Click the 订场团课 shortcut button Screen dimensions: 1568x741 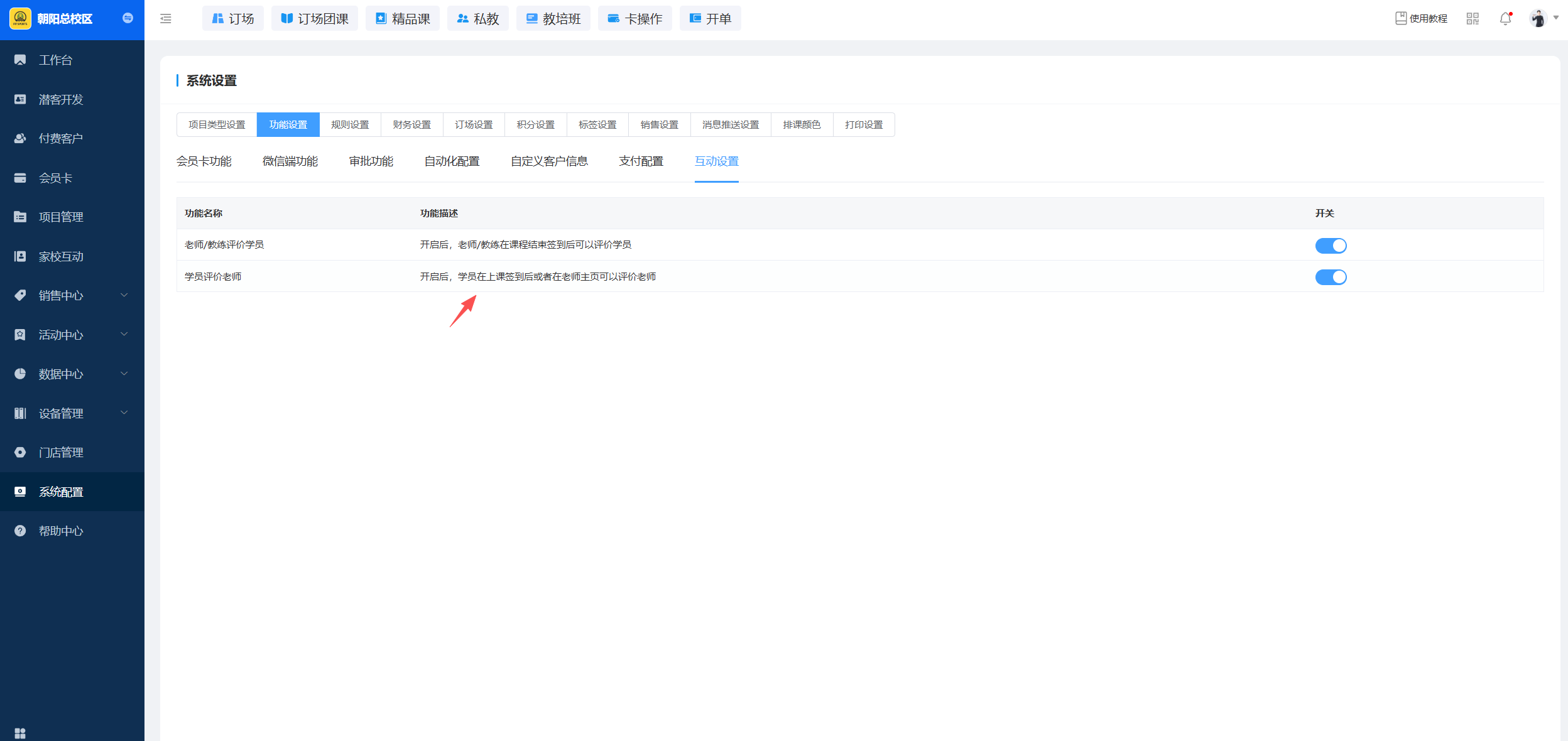click(315, 19)
